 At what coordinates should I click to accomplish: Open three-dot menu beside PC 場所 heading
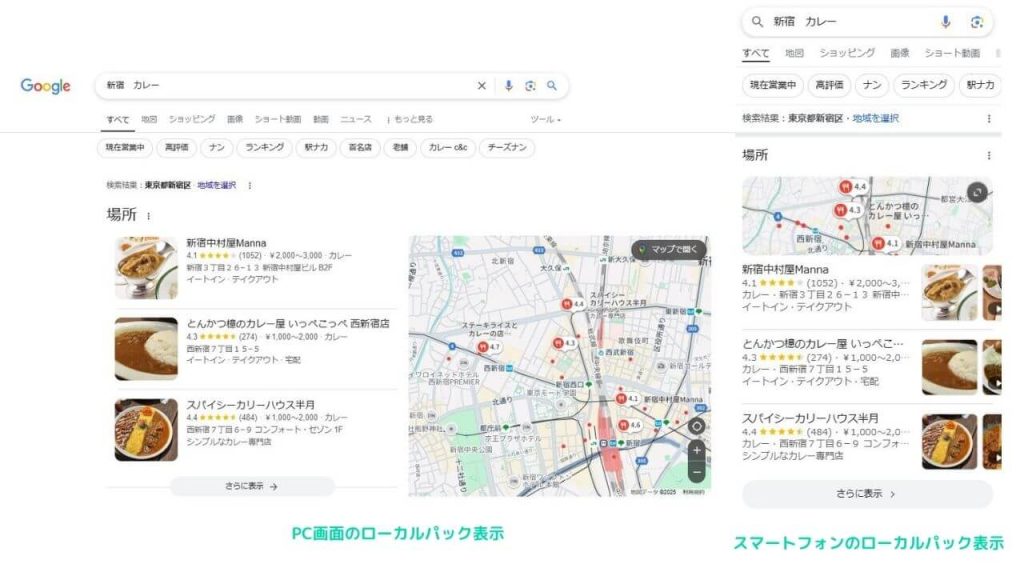pos(149,216)
